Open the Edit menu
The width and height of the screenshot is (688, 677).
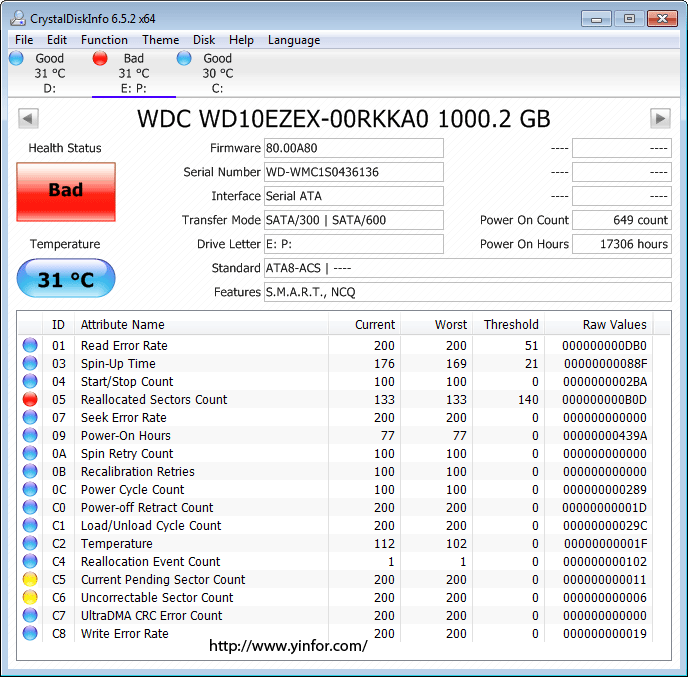pyautogui.click(x=57, y=40)
